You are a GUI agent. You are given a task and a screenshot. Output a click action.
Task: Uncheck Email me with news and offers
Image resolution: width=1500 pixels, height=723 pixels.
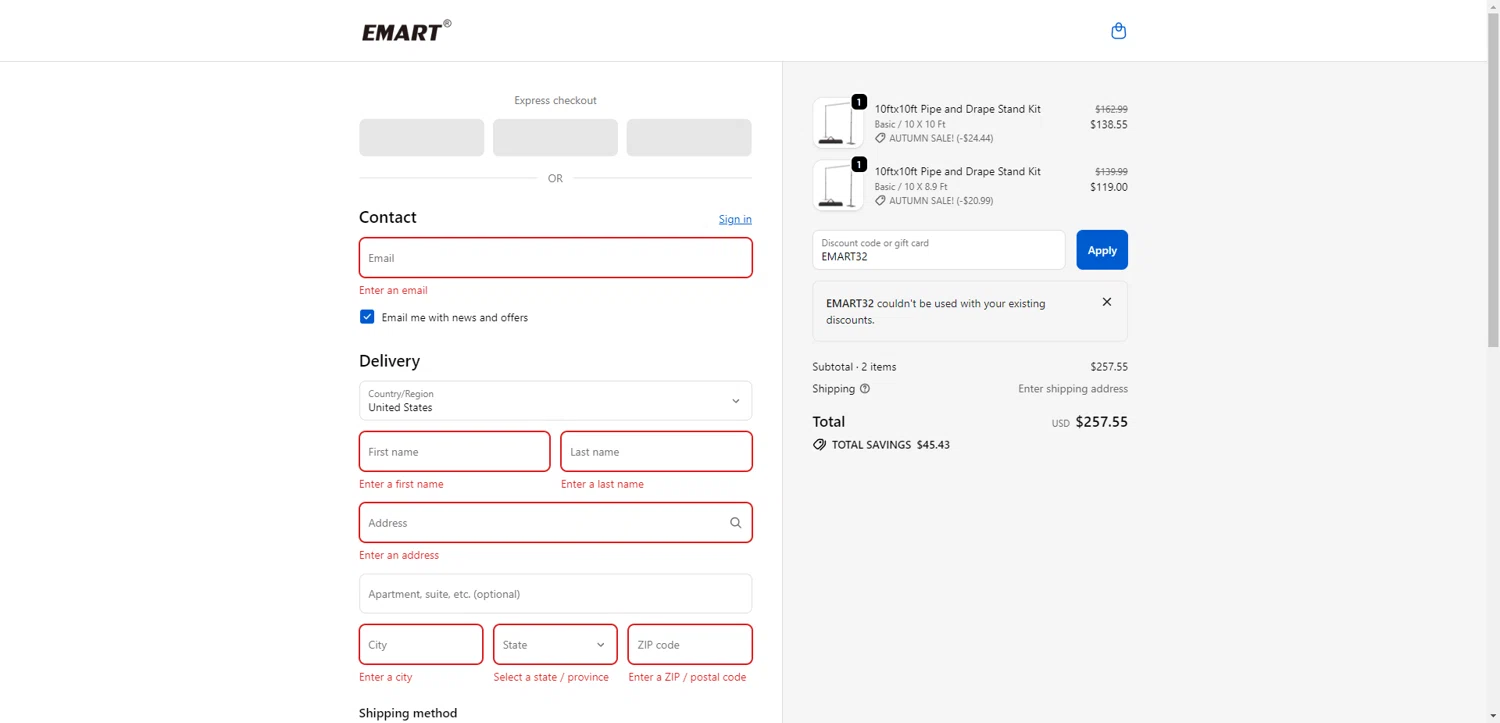coord(367,317)
